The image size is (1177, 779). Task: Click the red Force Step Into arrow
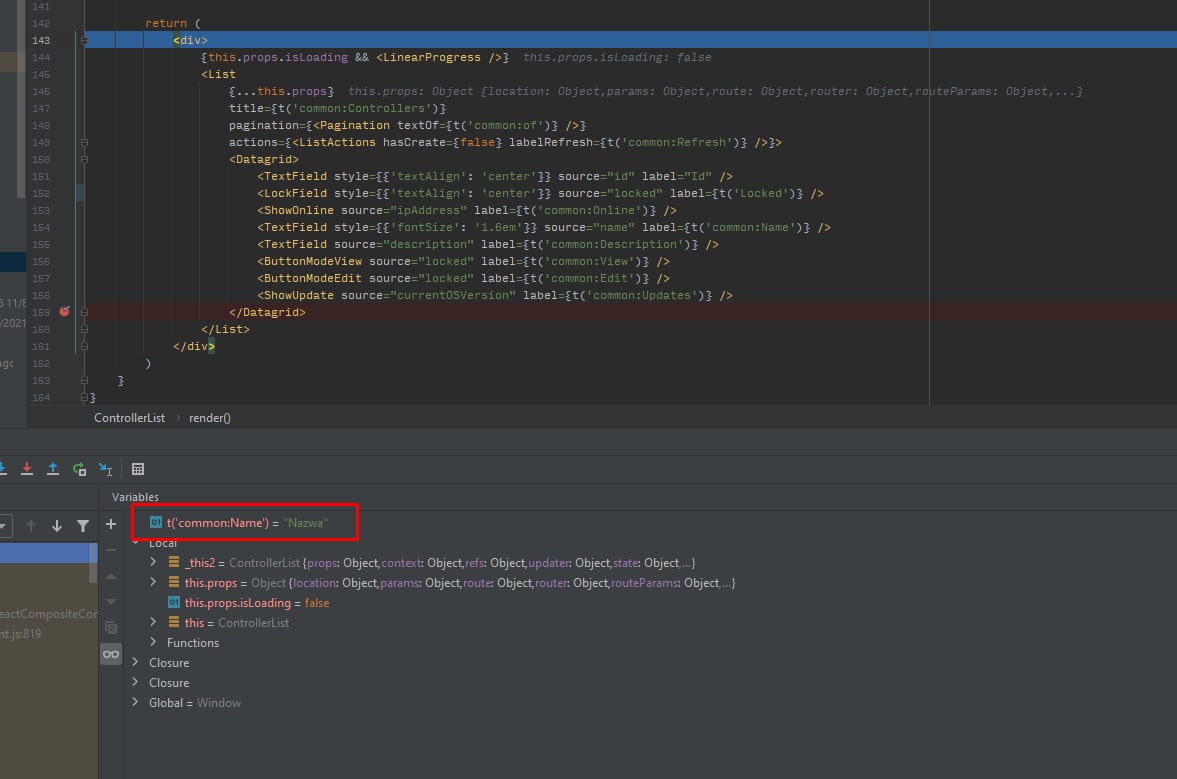[27, 468]
